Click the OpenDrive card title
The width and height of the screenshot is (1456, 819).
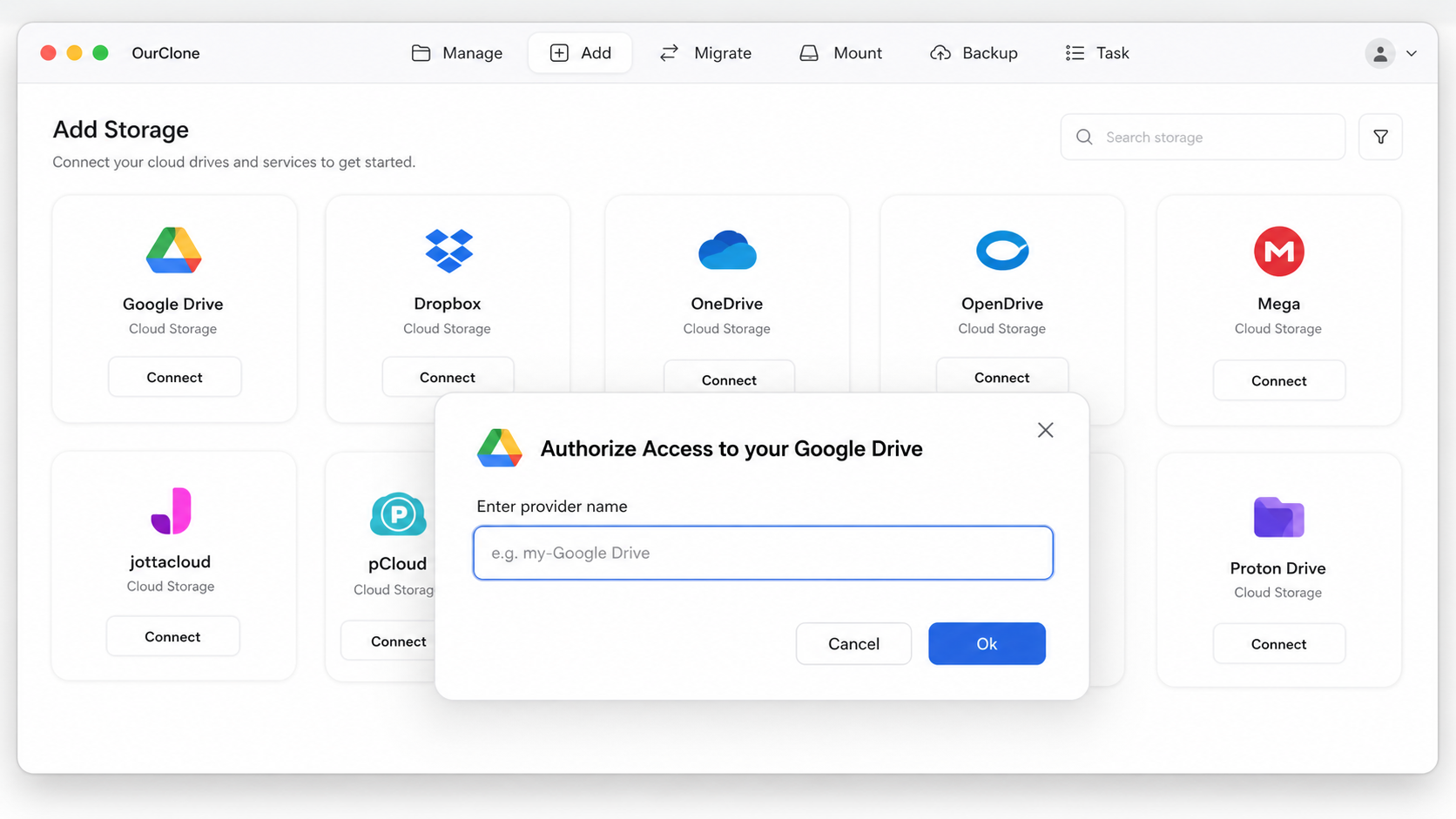point(1002,304)
